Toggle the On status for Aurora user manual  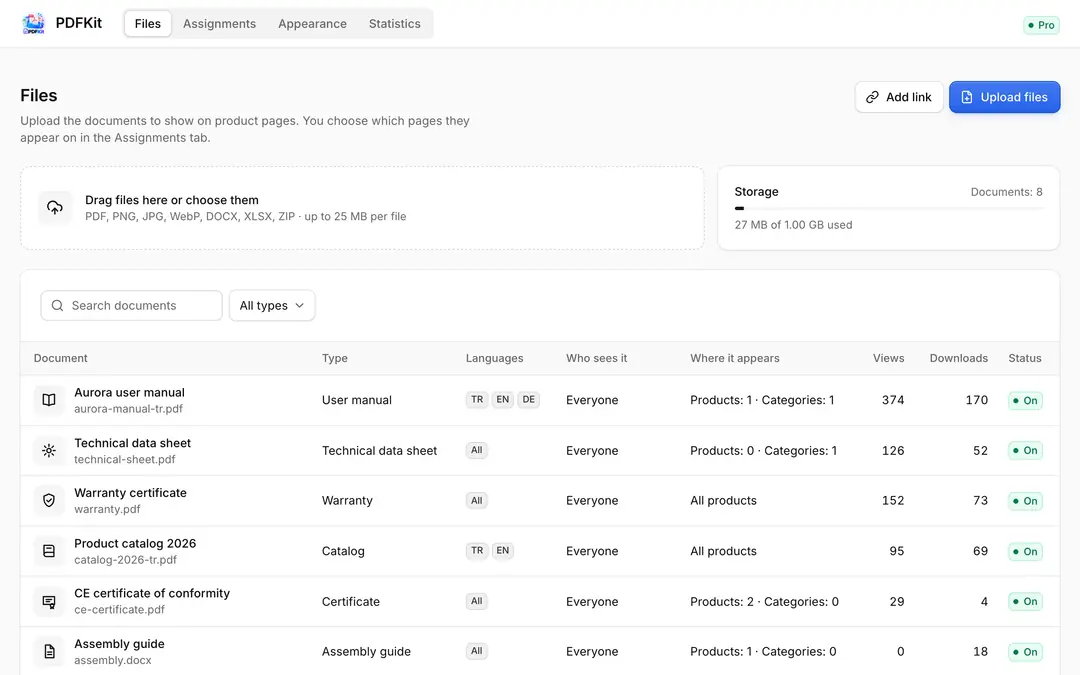point(1025,400)
